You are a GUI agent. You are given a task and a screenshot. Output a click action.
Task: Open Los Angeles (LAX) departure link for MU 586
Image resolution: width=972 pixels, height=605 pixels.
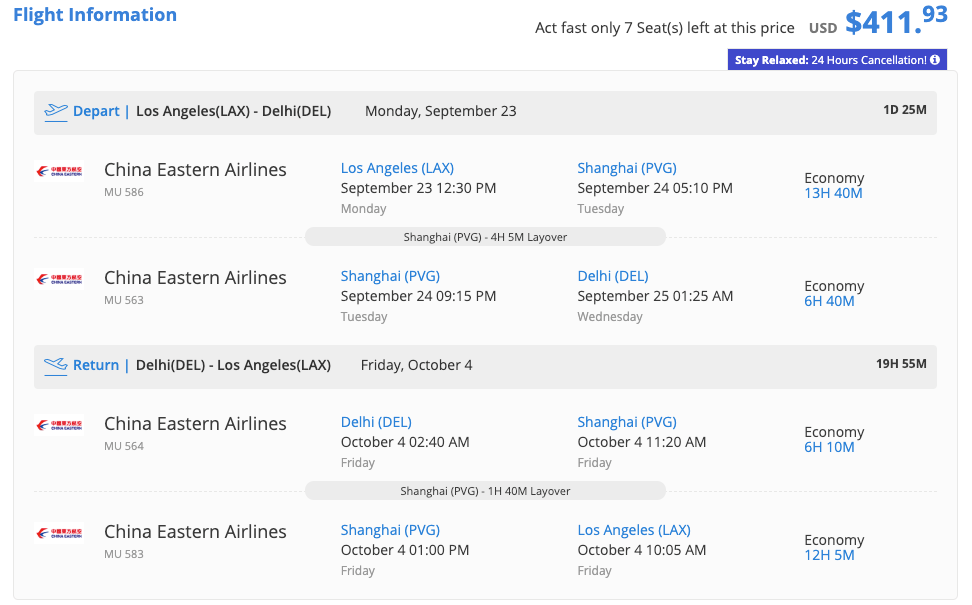pos(397,168)
